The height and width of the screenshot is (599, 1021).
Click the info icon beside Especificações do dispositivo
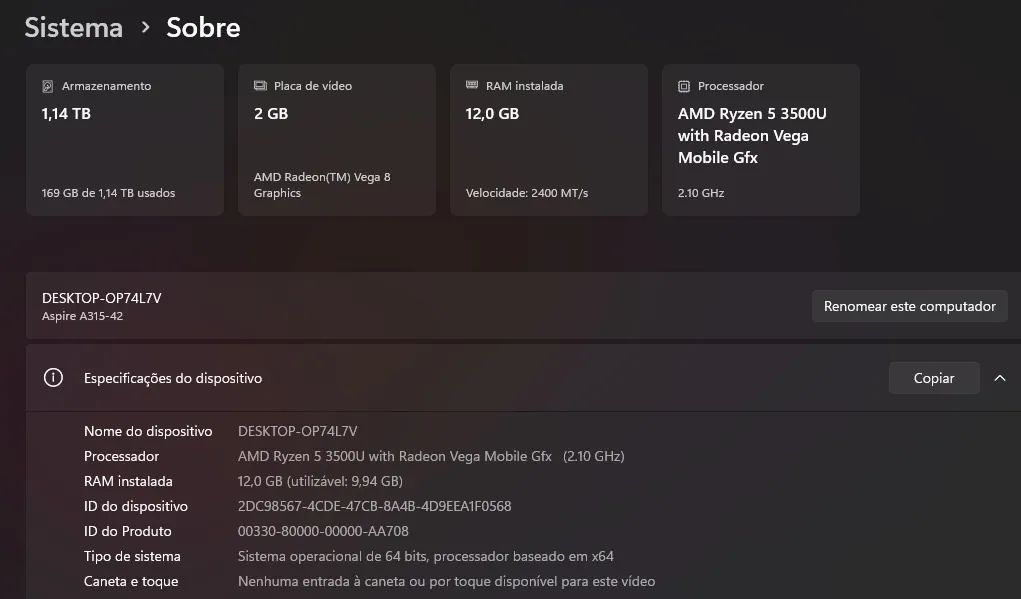(x=53, y=378)
